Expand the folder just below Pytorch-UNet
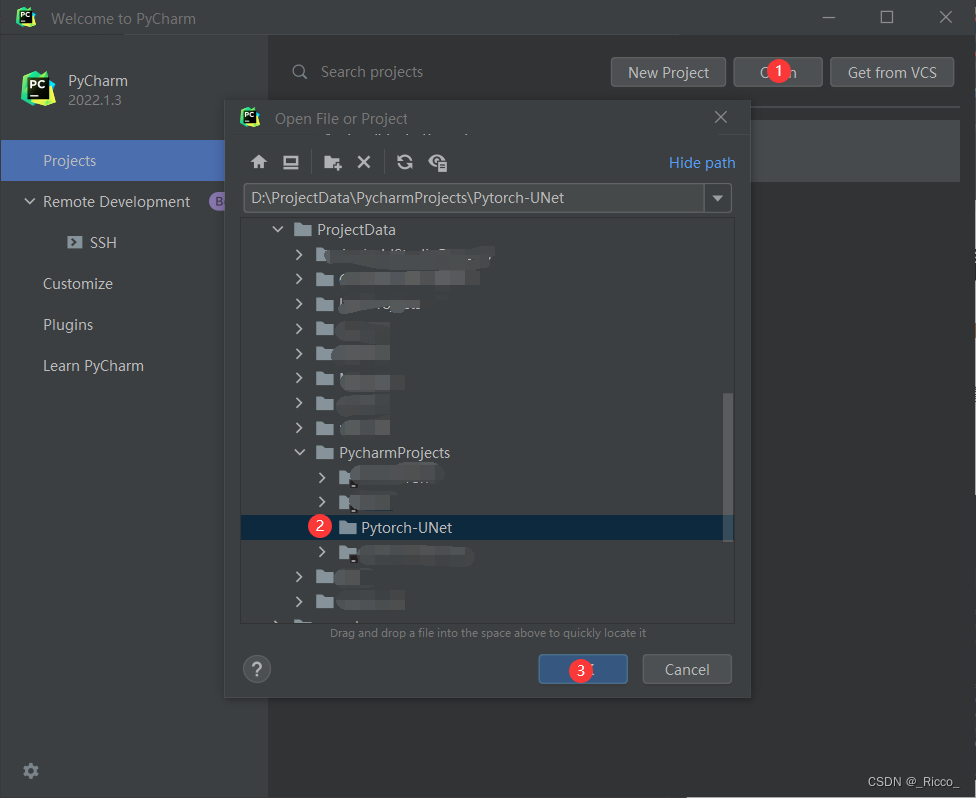Viewport: 976px width, 798px height. [x=322, y=552]
